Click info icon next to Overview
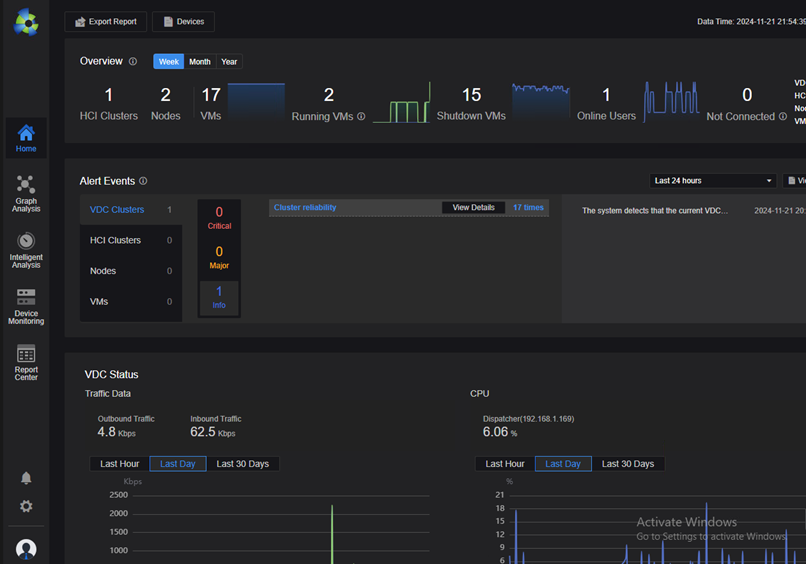 [133, 62]
